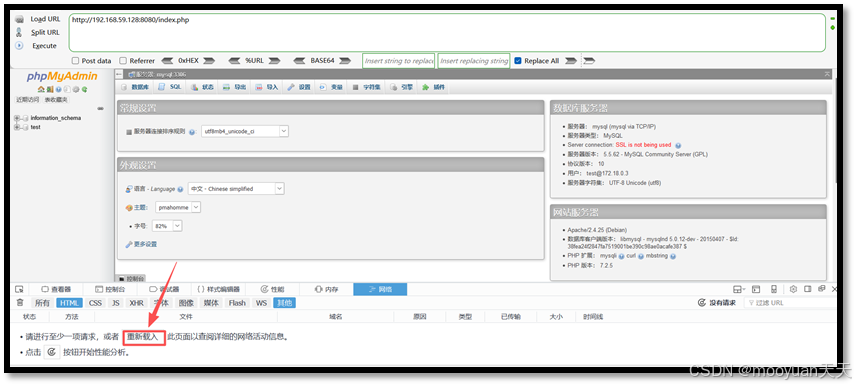Click the trash clear-requests icon
This screenshot has width=856, height=386.
(x=20, y=302)
